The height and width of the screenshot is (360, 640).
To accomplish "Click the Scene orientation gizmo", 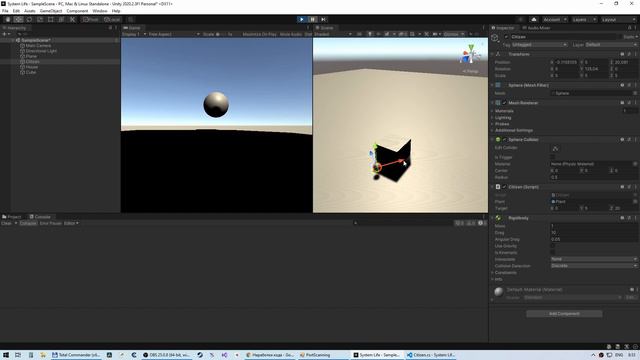I will click(471, 56).
